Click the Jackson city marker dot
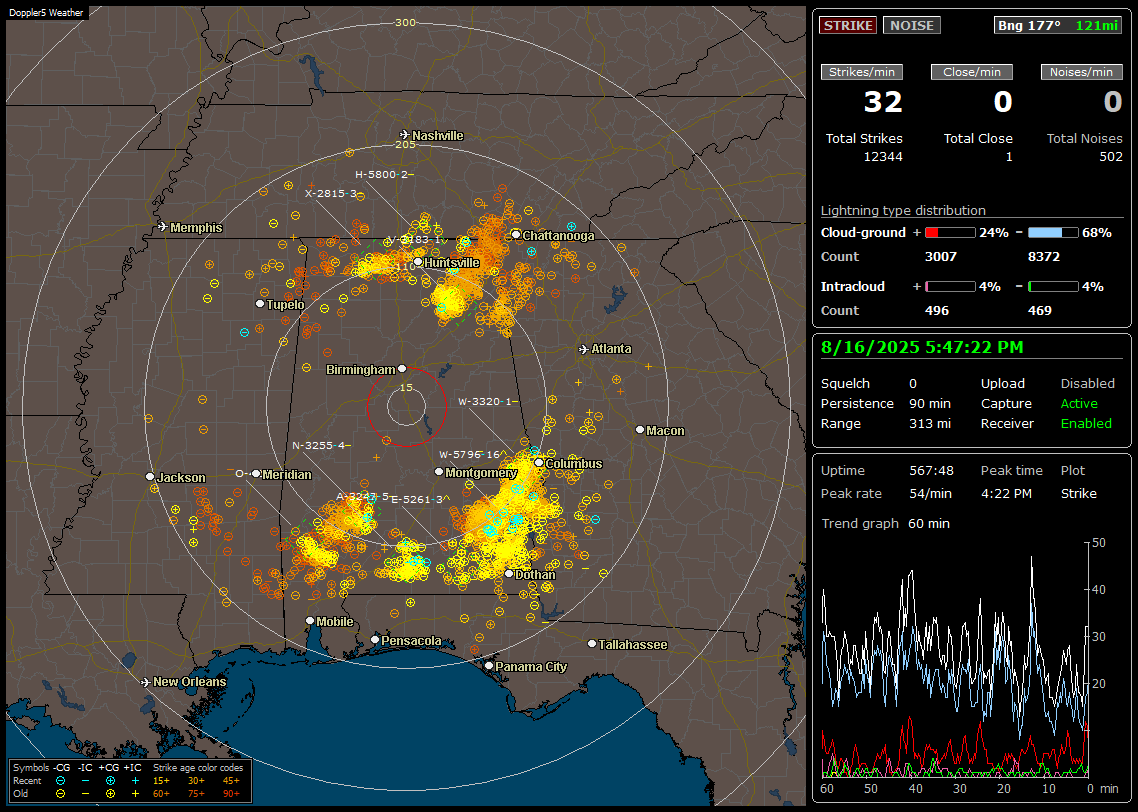Viewport: 1138px width, 812px height. pyautogui.click(x=150, y=477)
